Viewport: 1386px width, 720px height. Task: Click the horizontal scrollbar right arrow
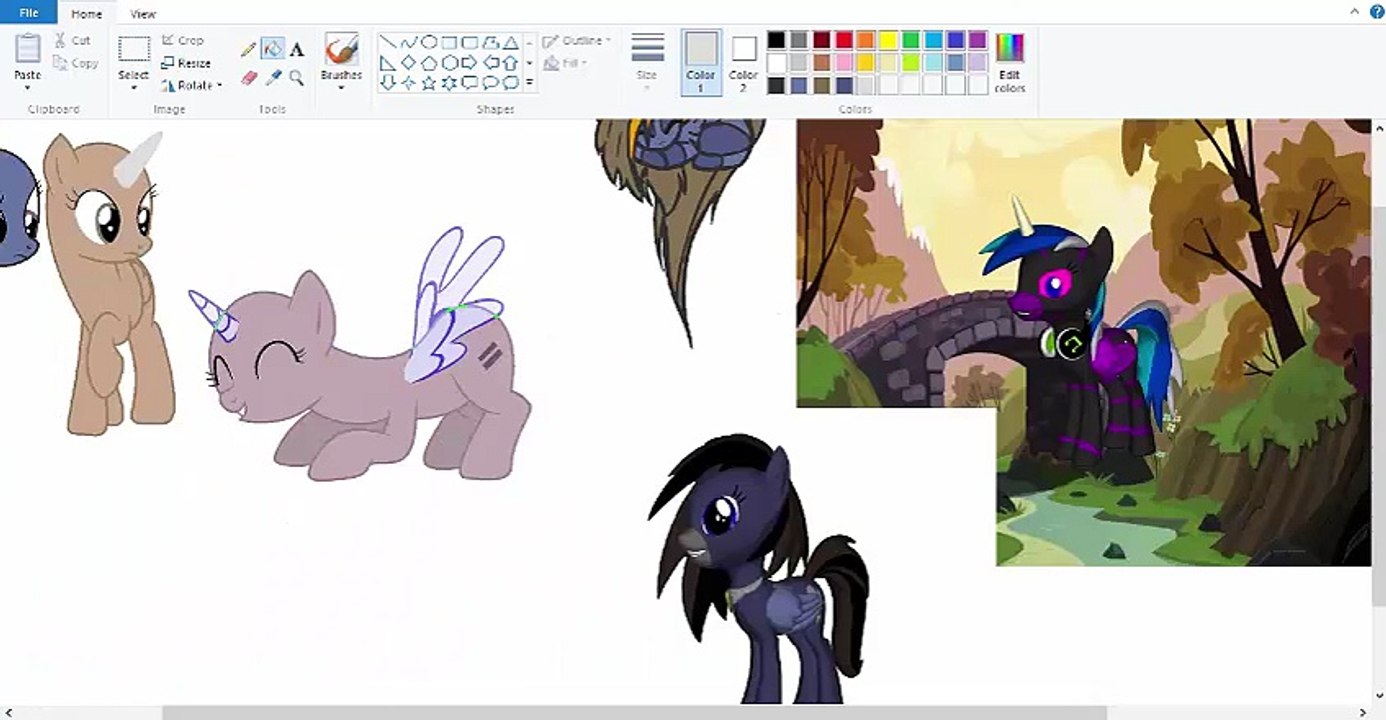pos(1364,712)
